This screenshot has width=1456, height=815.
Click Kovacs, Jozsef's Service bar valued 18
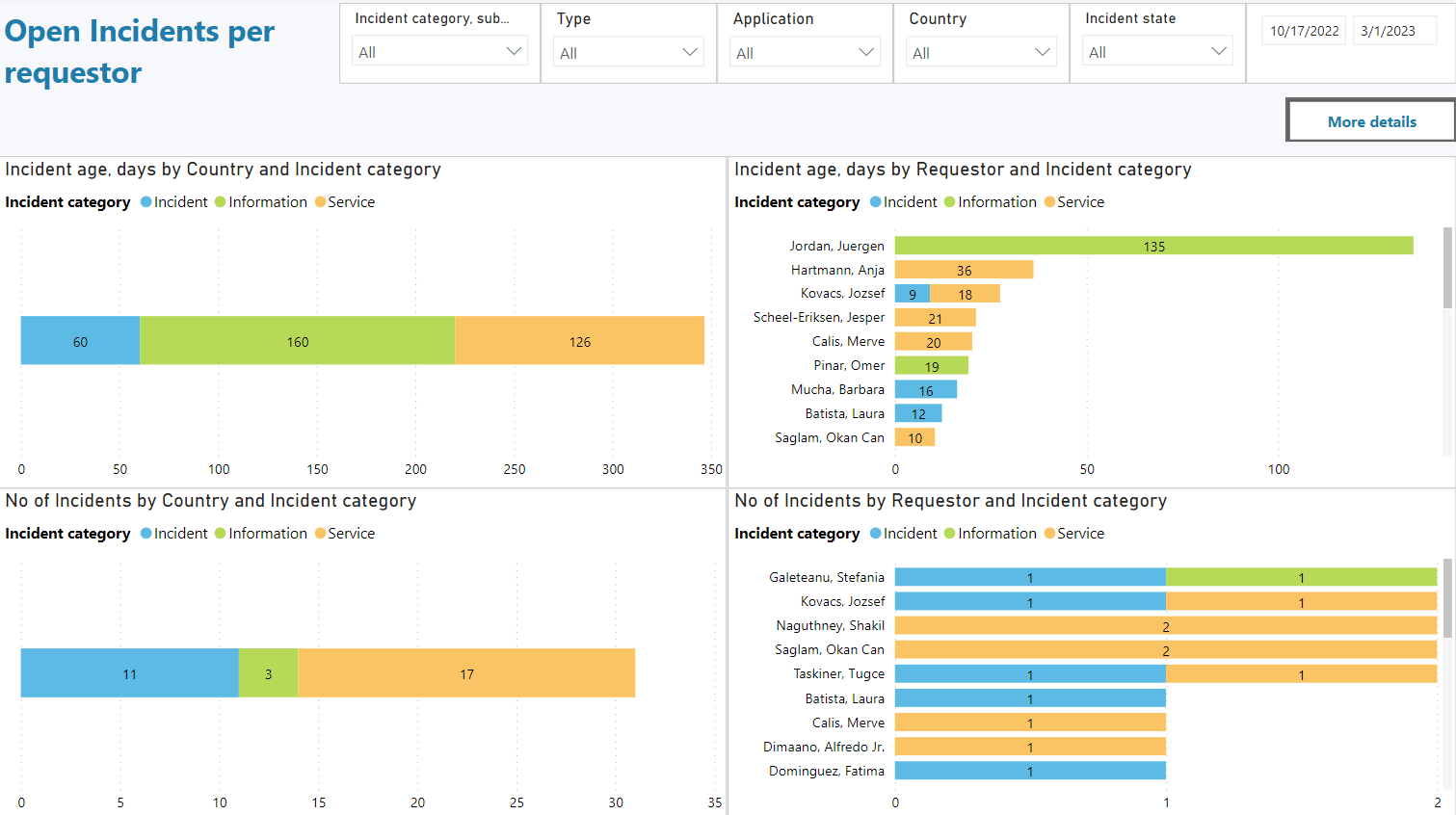click(x=965, y=294)
